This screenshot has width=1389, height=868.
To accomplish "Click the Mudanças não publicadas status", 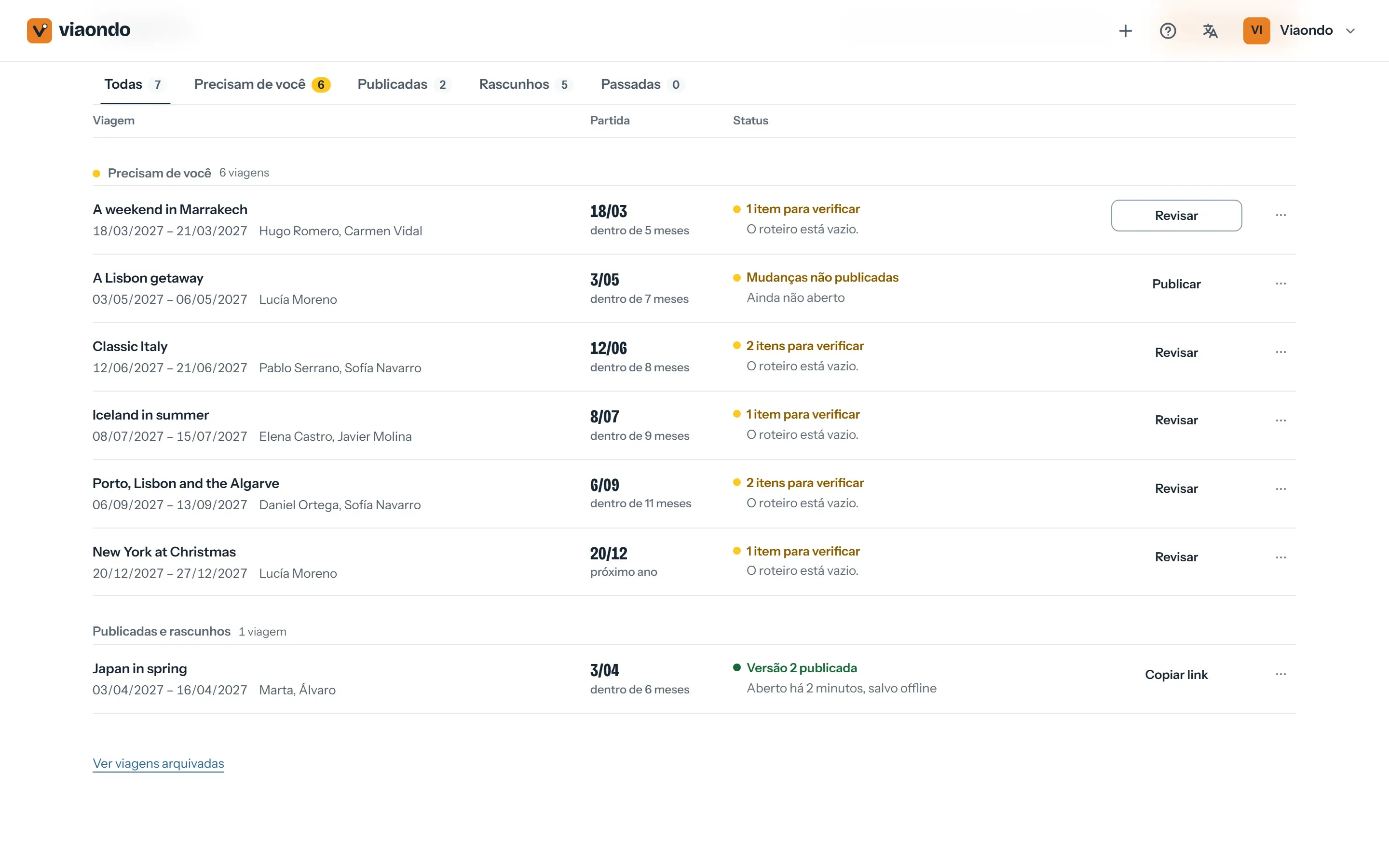I will 822,277.
